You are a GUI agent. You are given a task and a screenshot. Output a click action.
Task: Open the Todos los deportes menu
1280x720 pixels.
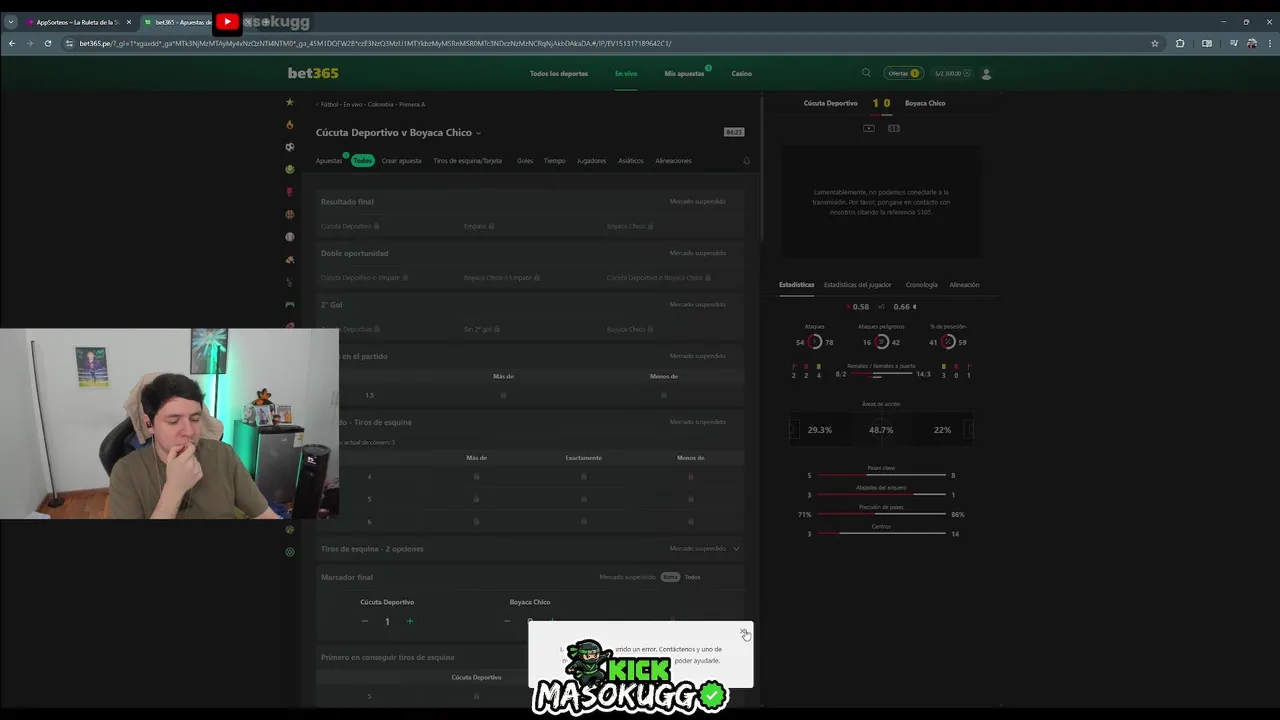click(559, 73)
